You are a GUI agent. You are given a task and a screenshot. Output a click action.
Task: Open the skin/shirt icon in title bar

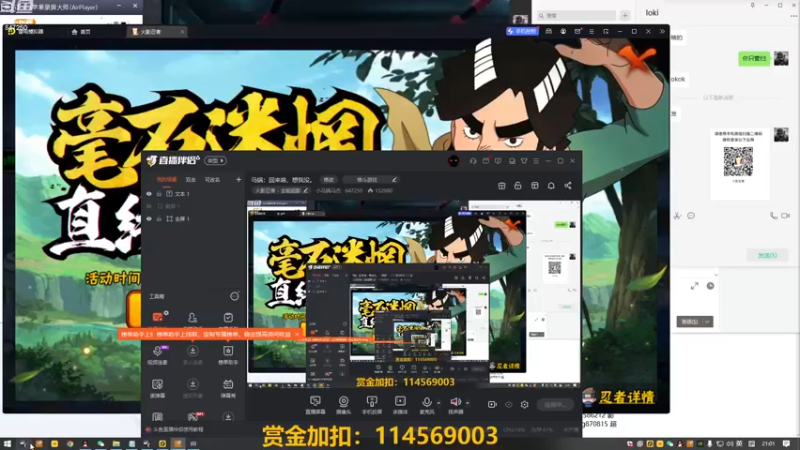coord(524,161)
